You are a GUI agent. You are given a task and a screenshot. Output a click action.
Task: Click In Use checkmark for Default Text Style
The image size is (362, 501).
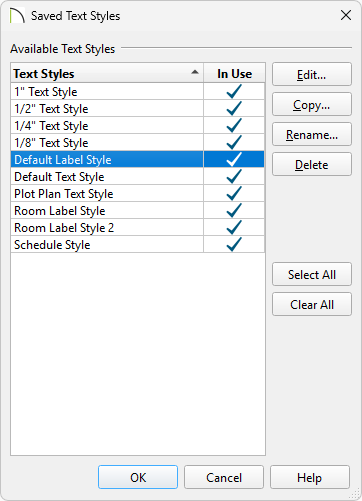tap(234, 176)
